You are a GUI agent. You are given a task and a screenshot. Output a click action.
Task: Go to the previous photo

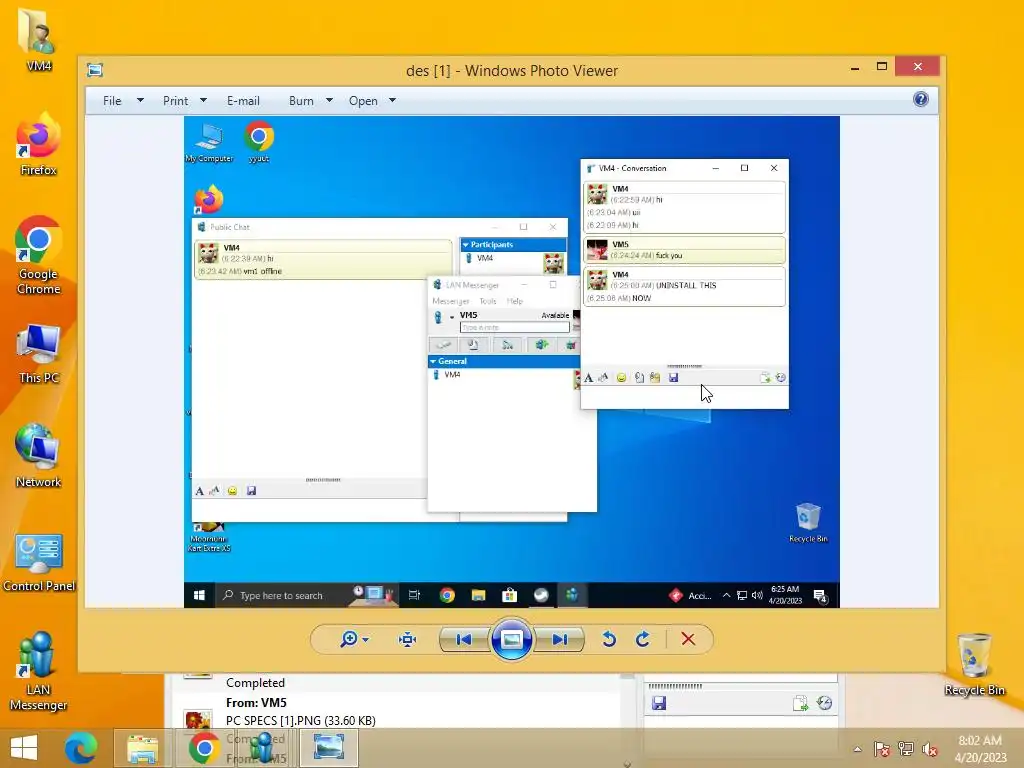(x=464, y=639)
